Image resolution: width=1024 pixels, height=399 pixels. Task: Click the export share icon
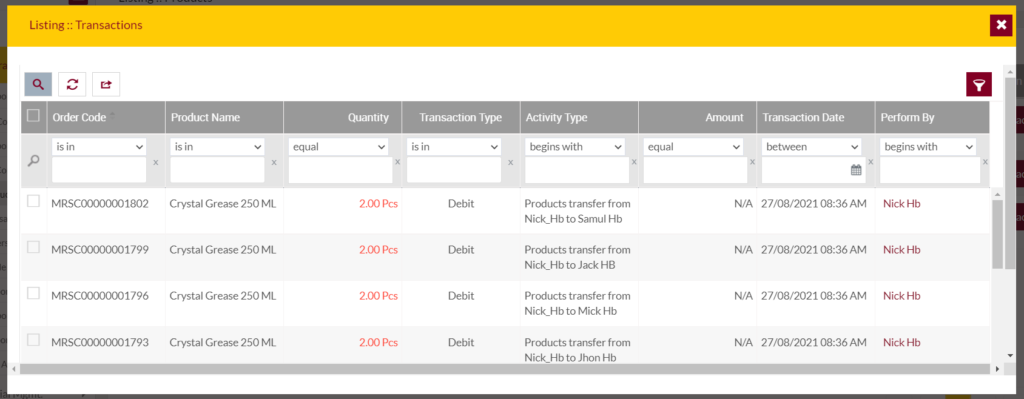pyautogui.click(x=106, y=84)
